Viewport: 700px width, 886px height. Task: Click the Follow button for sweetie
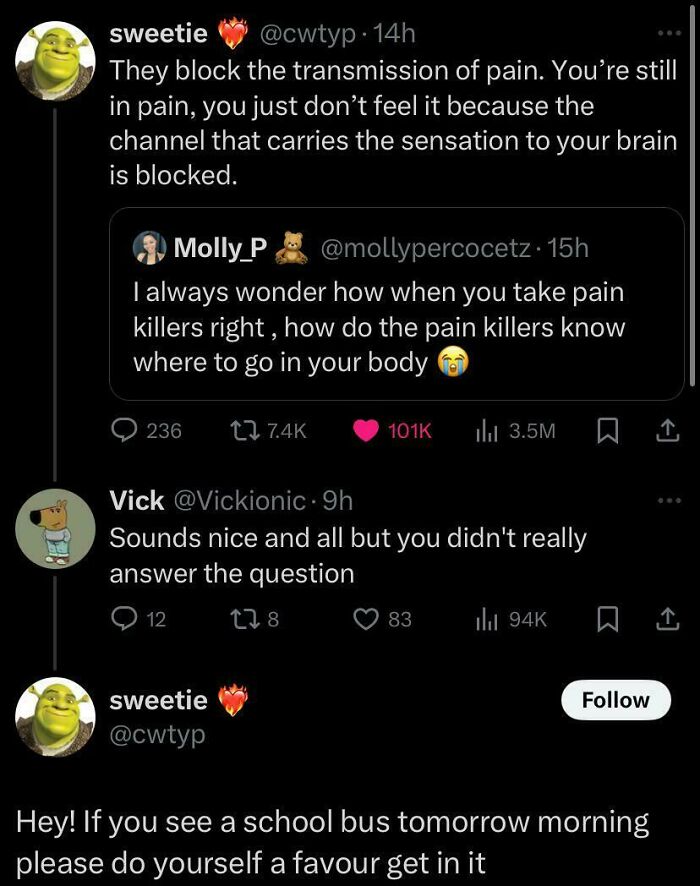616,700
